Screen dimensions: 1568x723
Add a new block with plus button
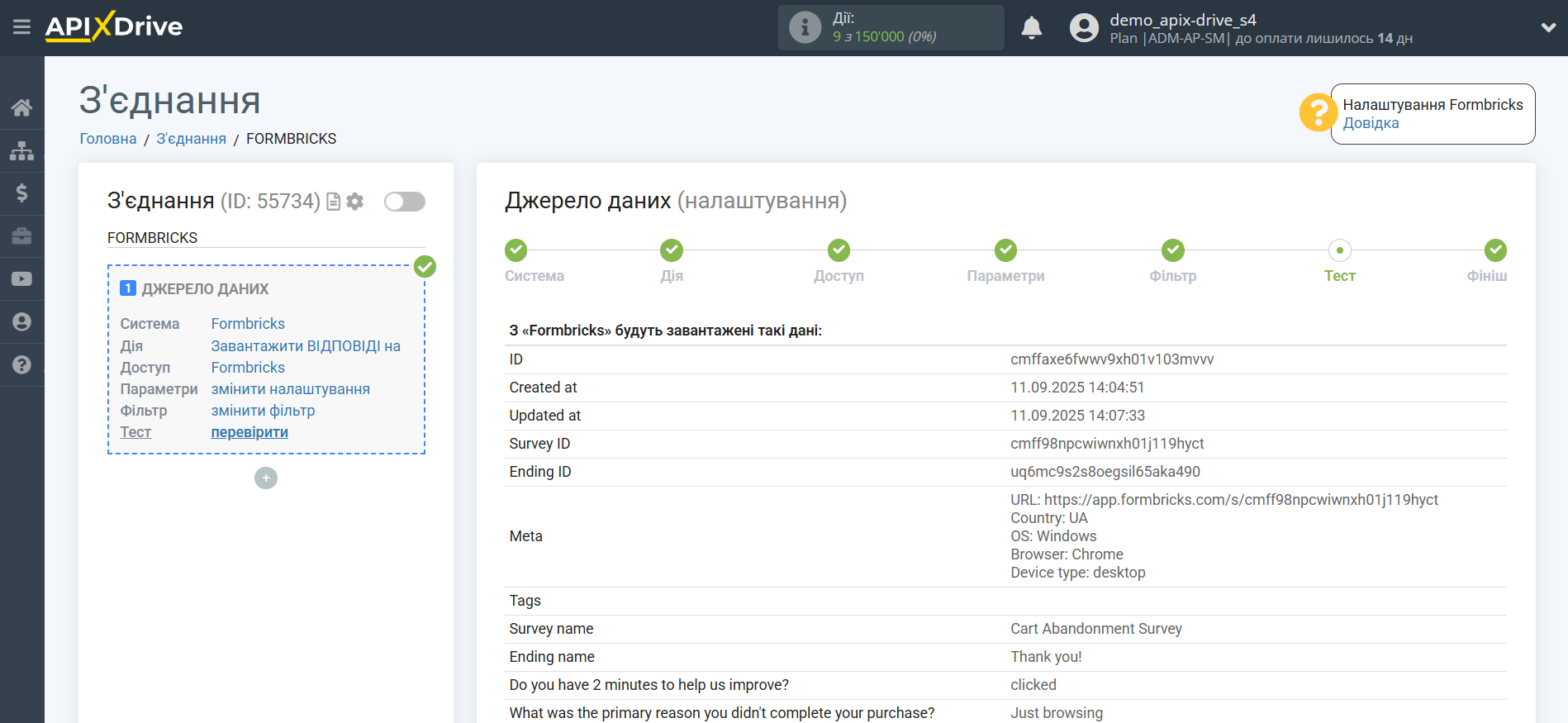click(266, 478)
